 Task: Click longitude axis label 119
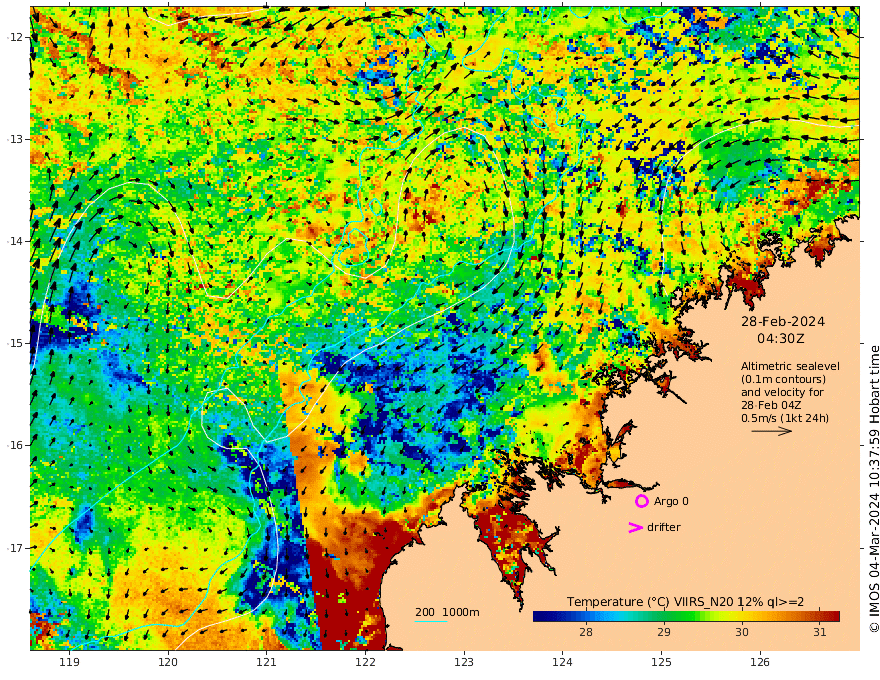69,662
